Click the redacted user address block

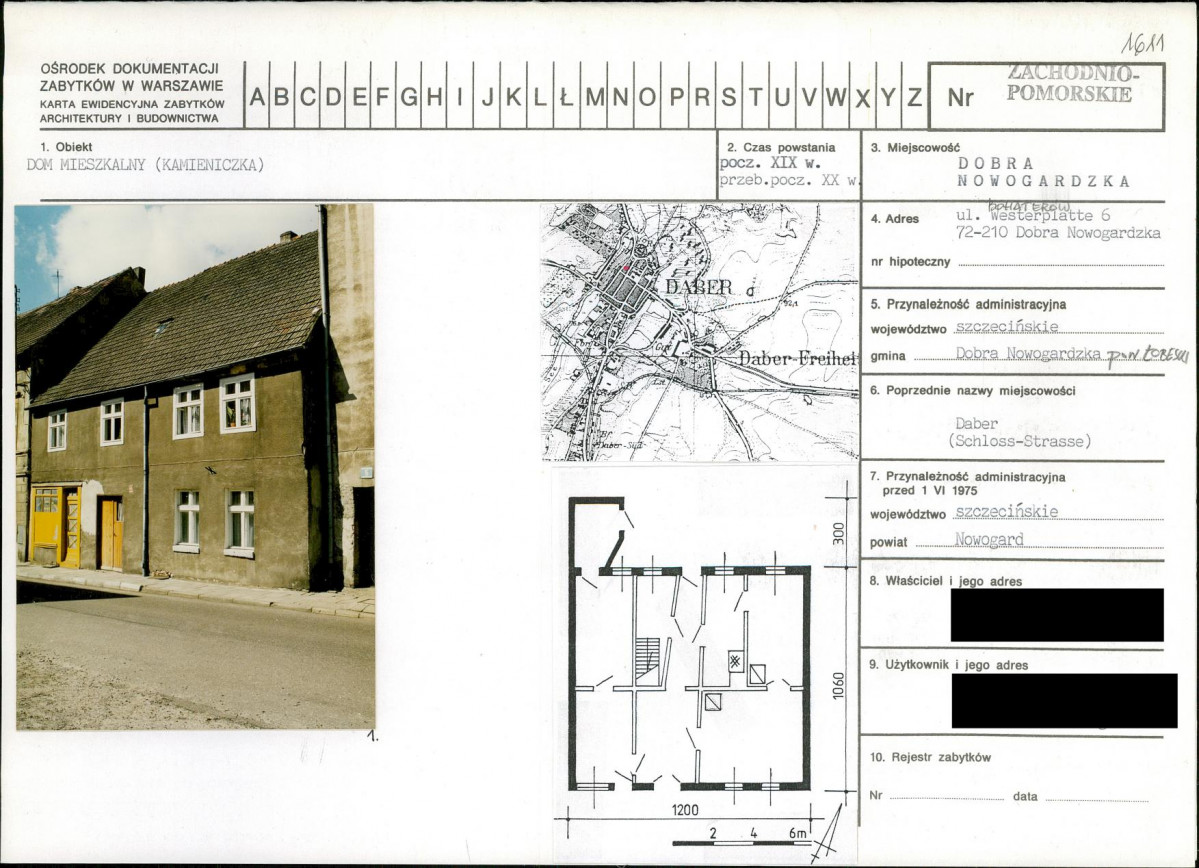1064,701
